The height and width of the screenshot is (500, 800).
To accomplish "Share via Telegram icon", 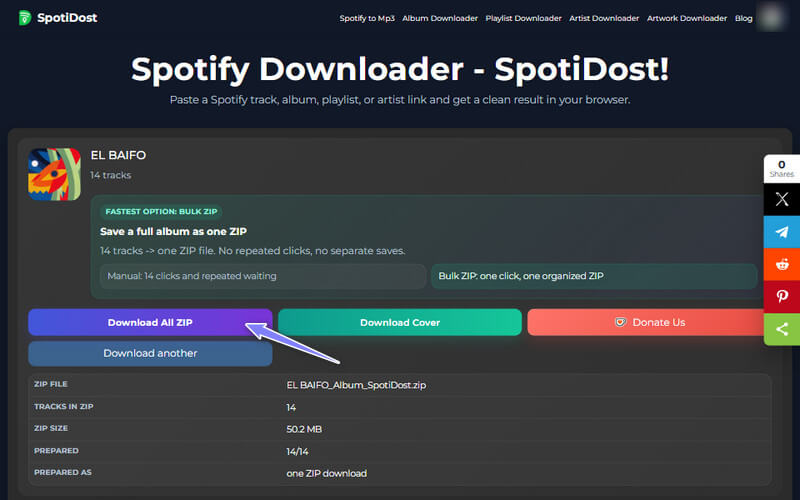I will coord(782,232).
